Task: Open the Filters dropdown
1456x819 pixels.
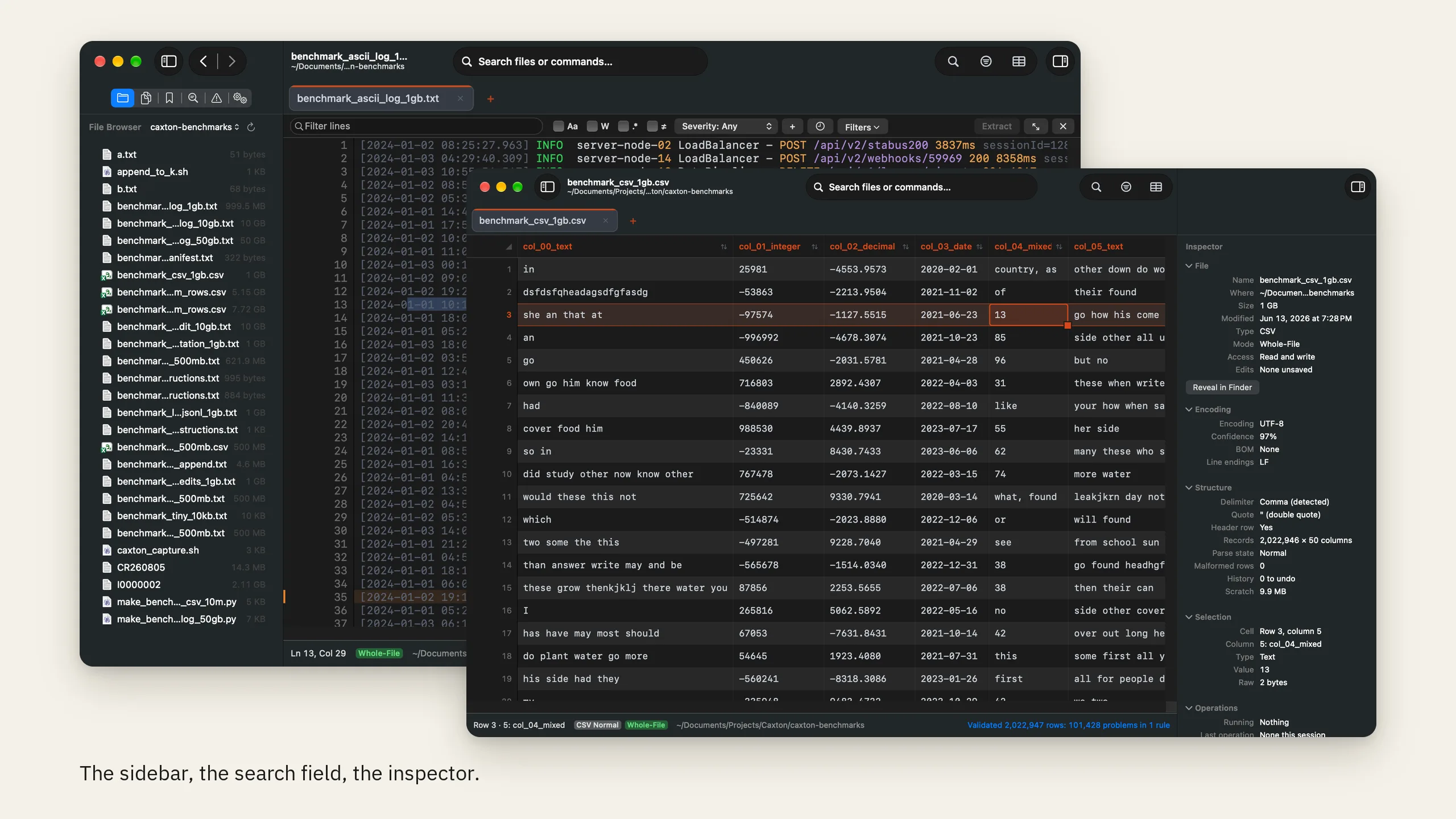Action: [x=862, y=127]
